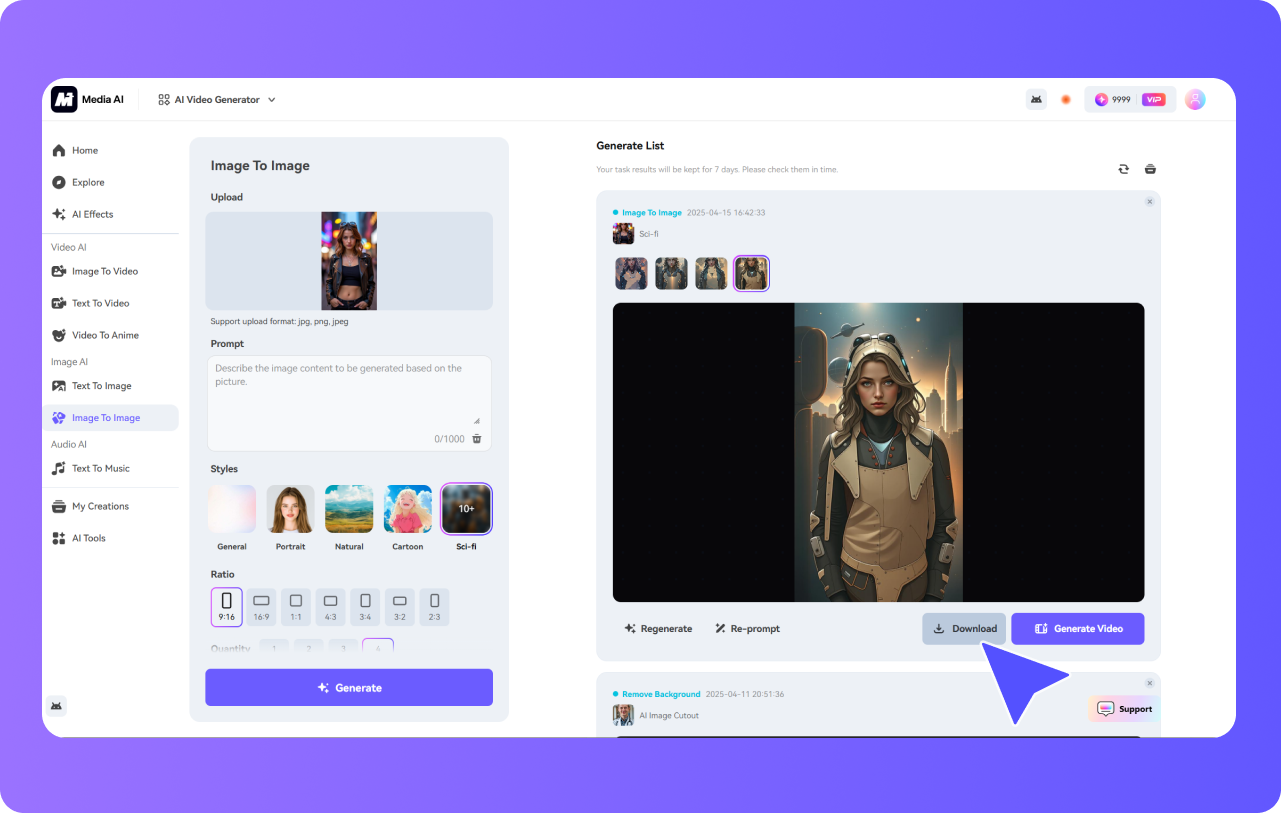
Task: Click the AI Image Cutout thumbnail
Action: coord(624,715)
